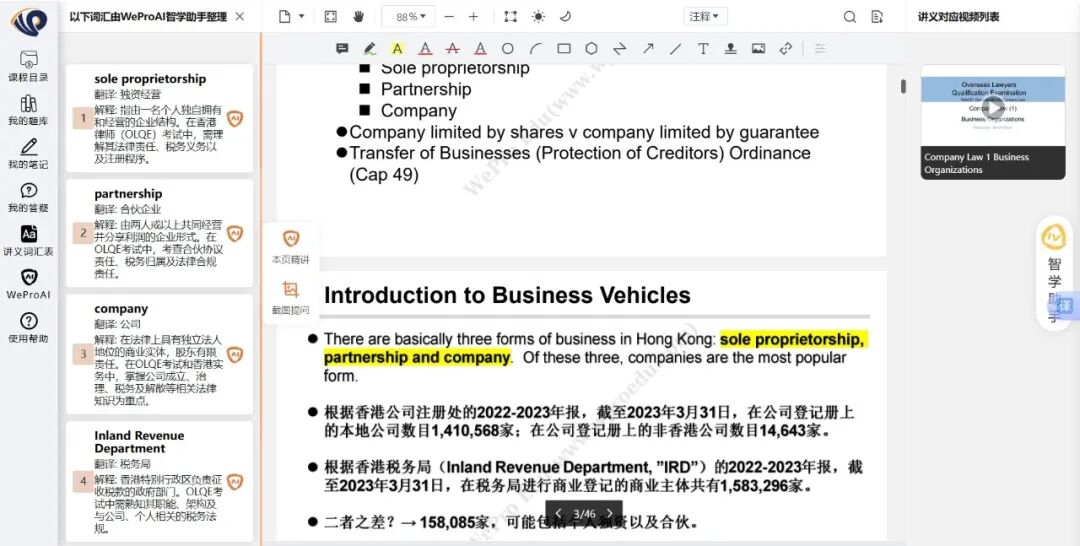Go to 我的笔记 in sidebar

tap(28, 153)
